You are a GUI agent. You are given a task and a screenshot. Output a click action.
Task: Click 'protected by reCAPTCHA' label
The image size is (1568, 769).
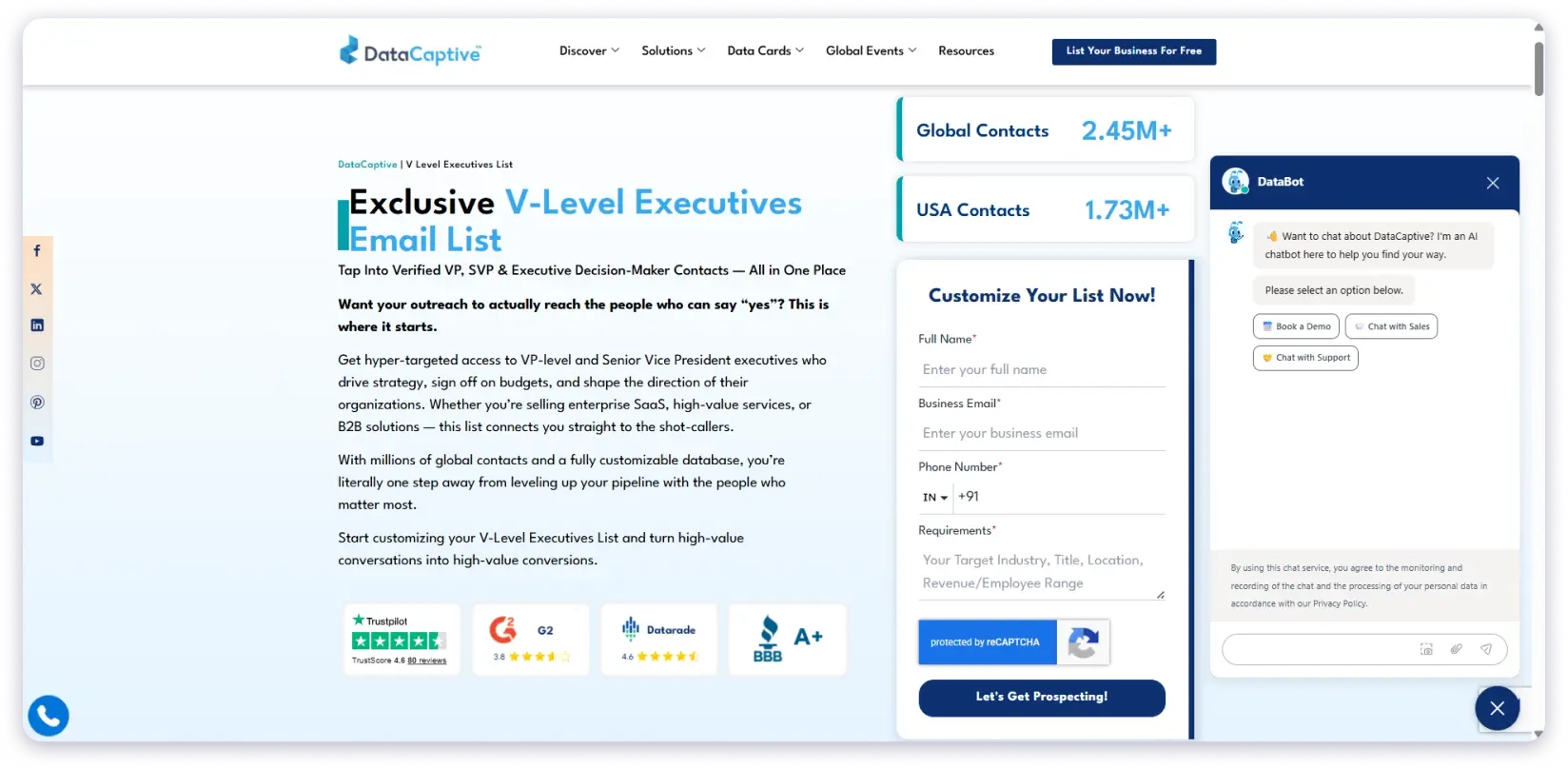(x=985, y=642)
